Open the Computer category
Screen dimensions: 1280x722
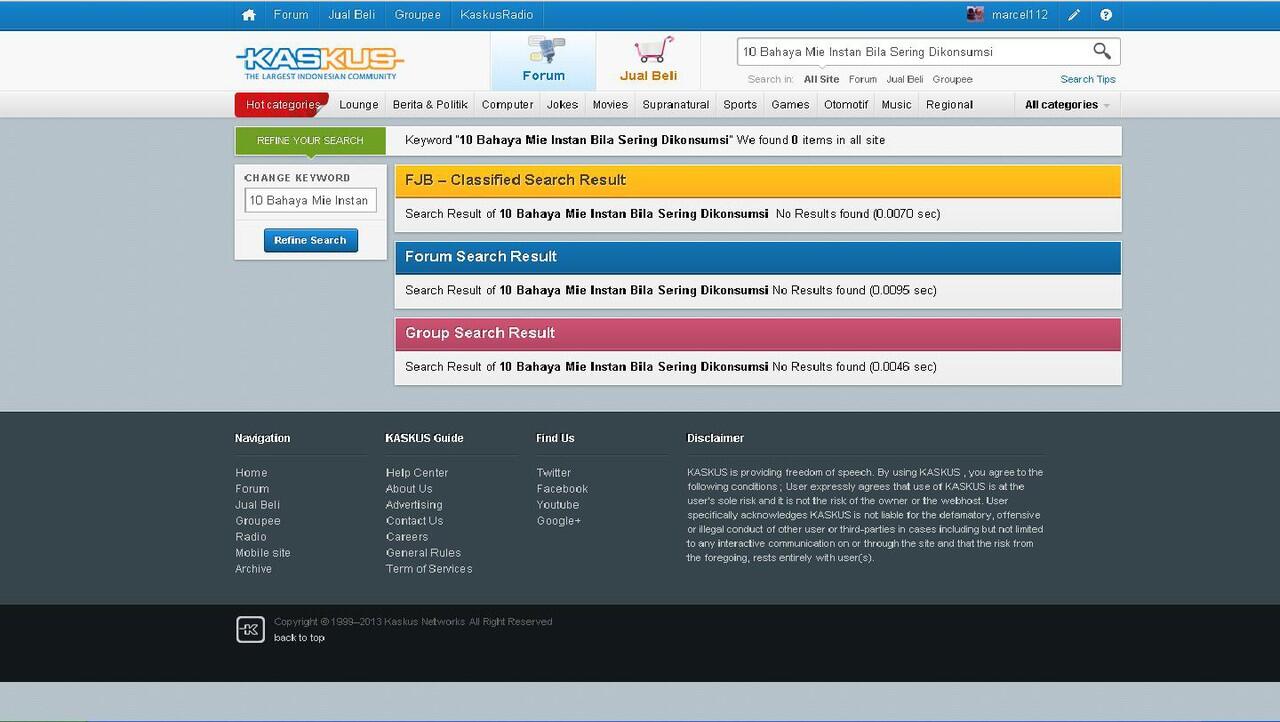coord(507,105)
